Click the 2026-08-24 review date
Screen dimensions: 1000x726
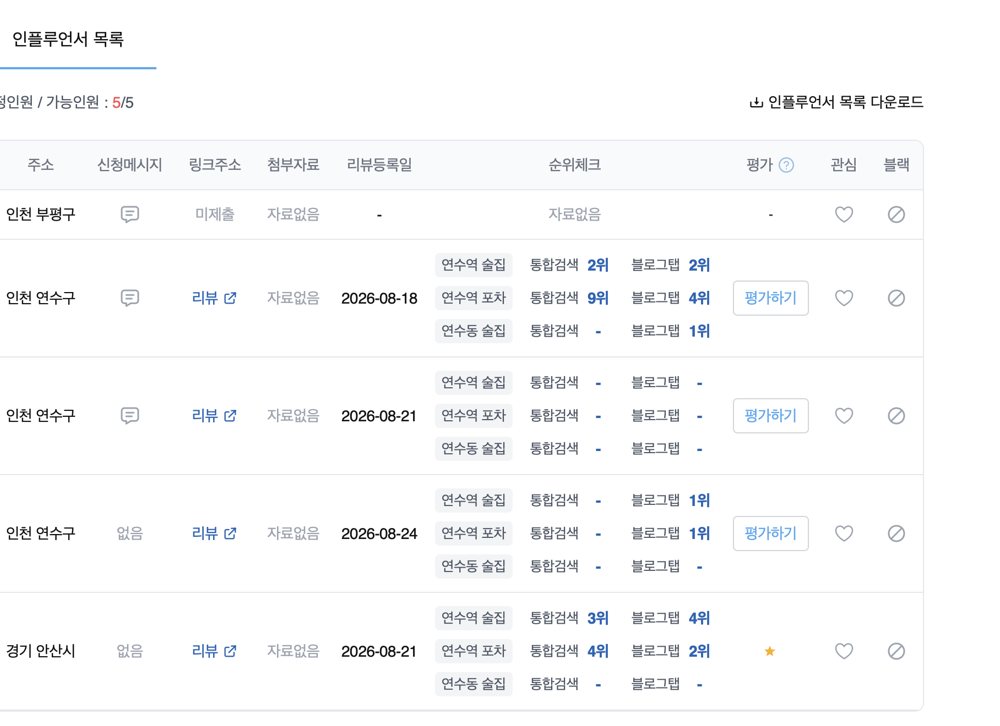pos(379,534)
